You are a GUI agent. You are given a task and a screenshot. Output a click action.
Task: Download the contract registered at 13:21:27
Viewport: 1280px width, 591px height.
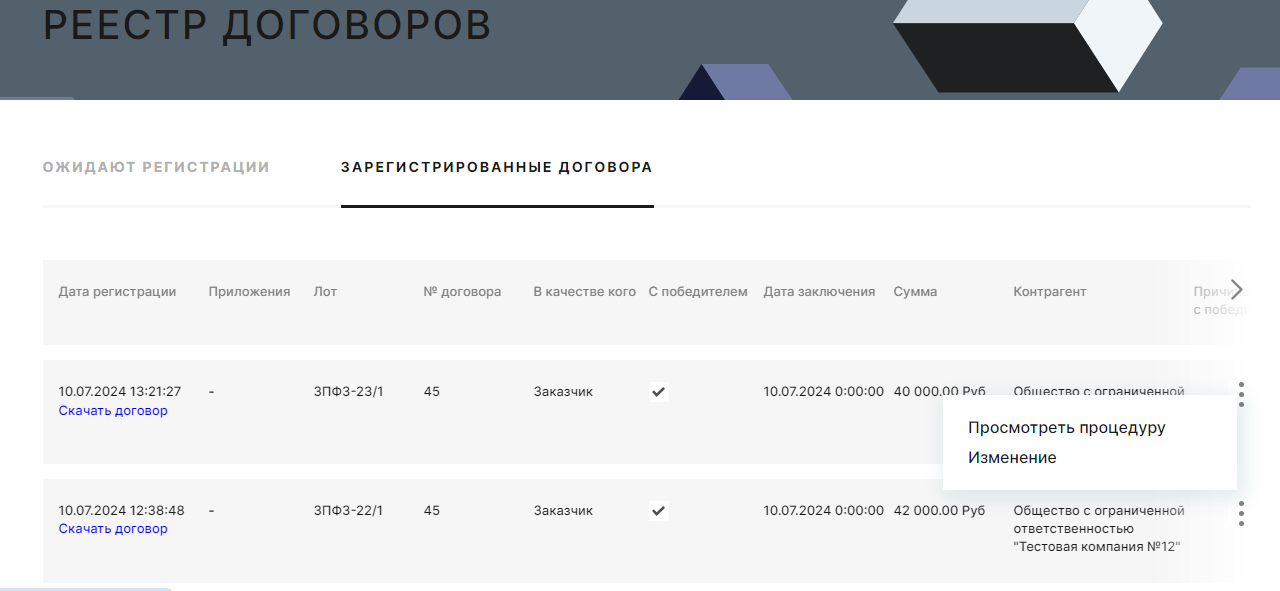113,410
